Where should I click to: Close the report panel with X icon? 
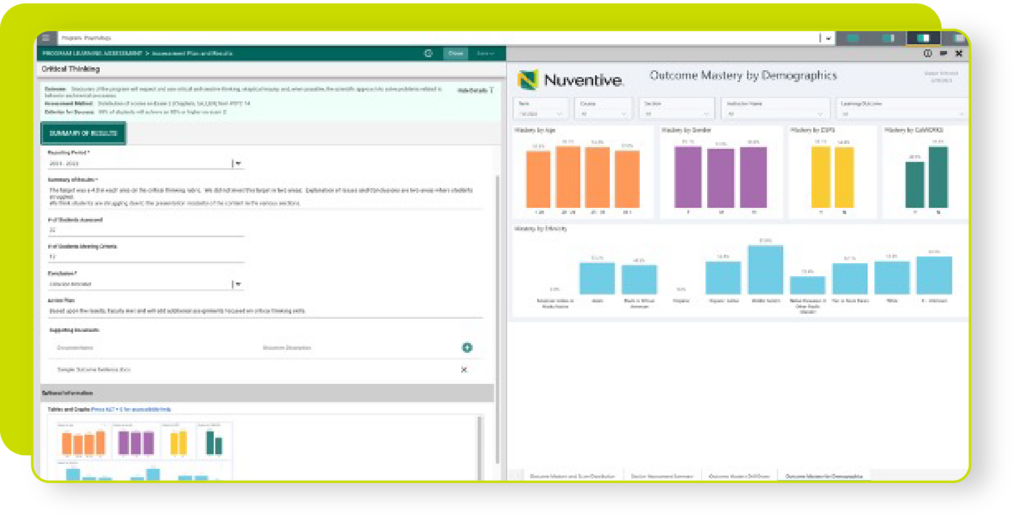point(959,54)
